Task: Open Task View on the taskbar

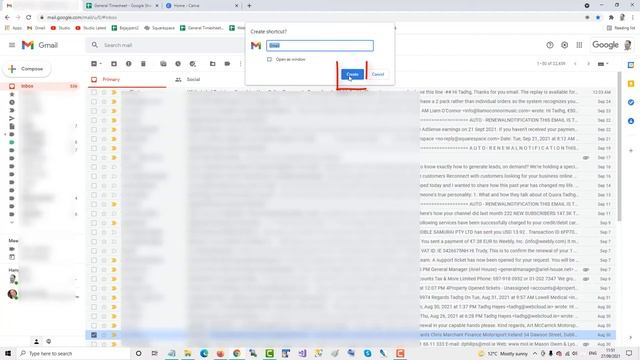Action: click(155, 353)
